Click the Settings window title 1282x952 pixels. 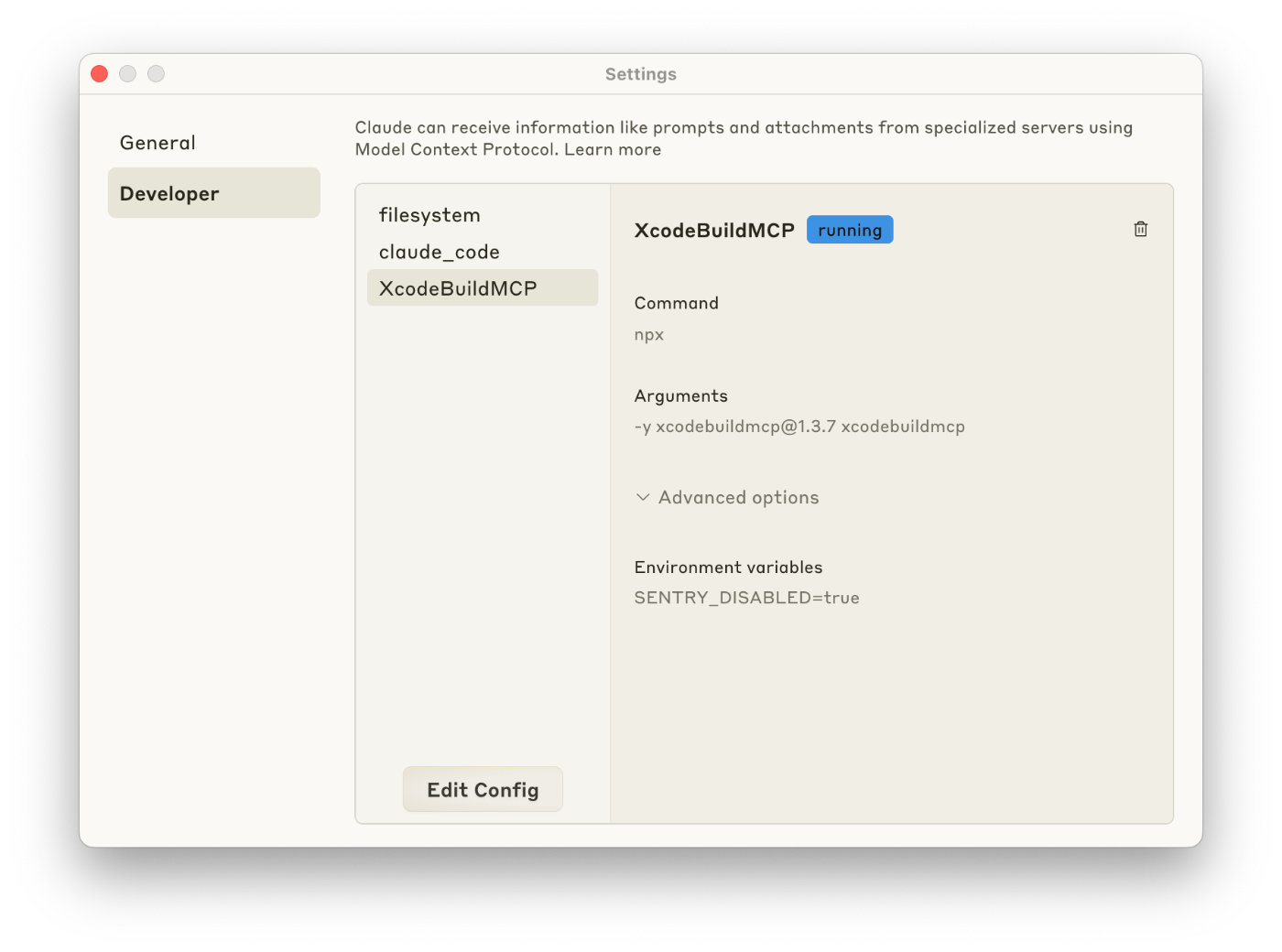coord(641,74)
